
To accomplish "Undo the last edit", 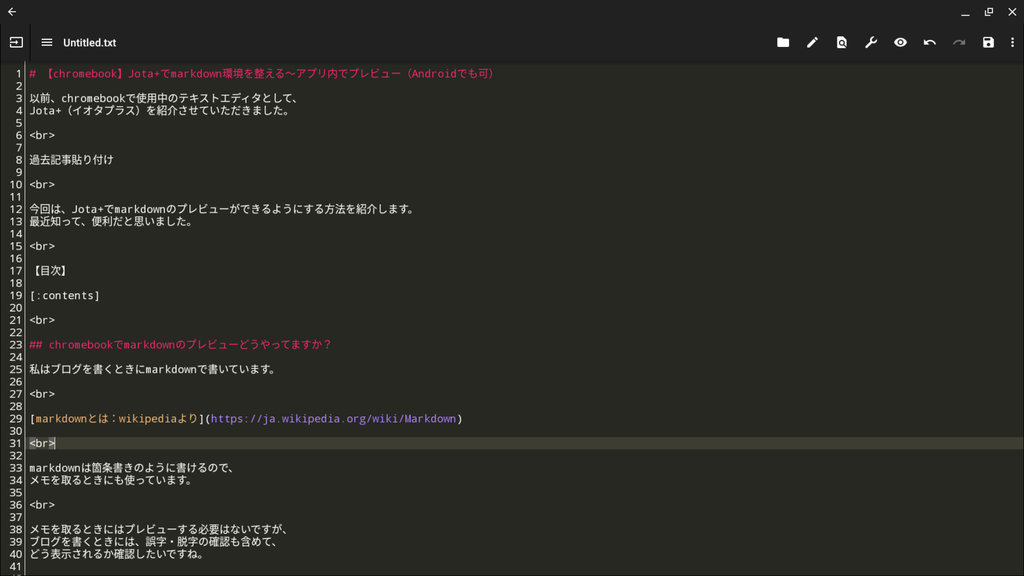I will (x=929, y=42).
